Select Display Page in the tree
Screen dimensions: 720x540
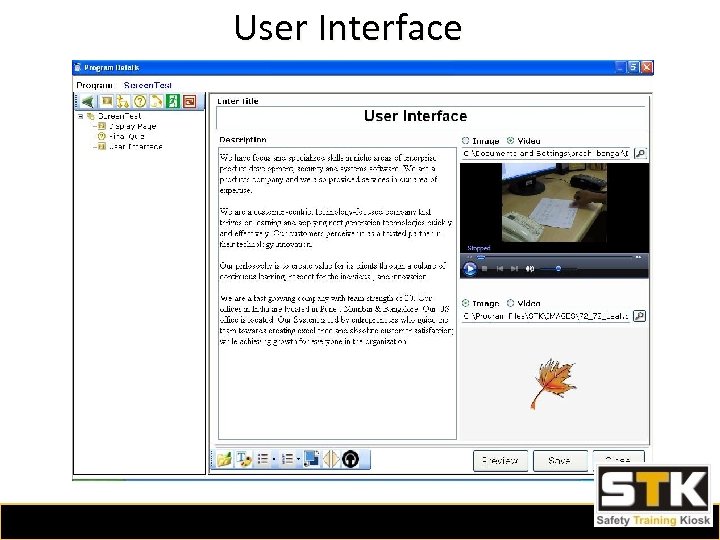click(133, 126)
